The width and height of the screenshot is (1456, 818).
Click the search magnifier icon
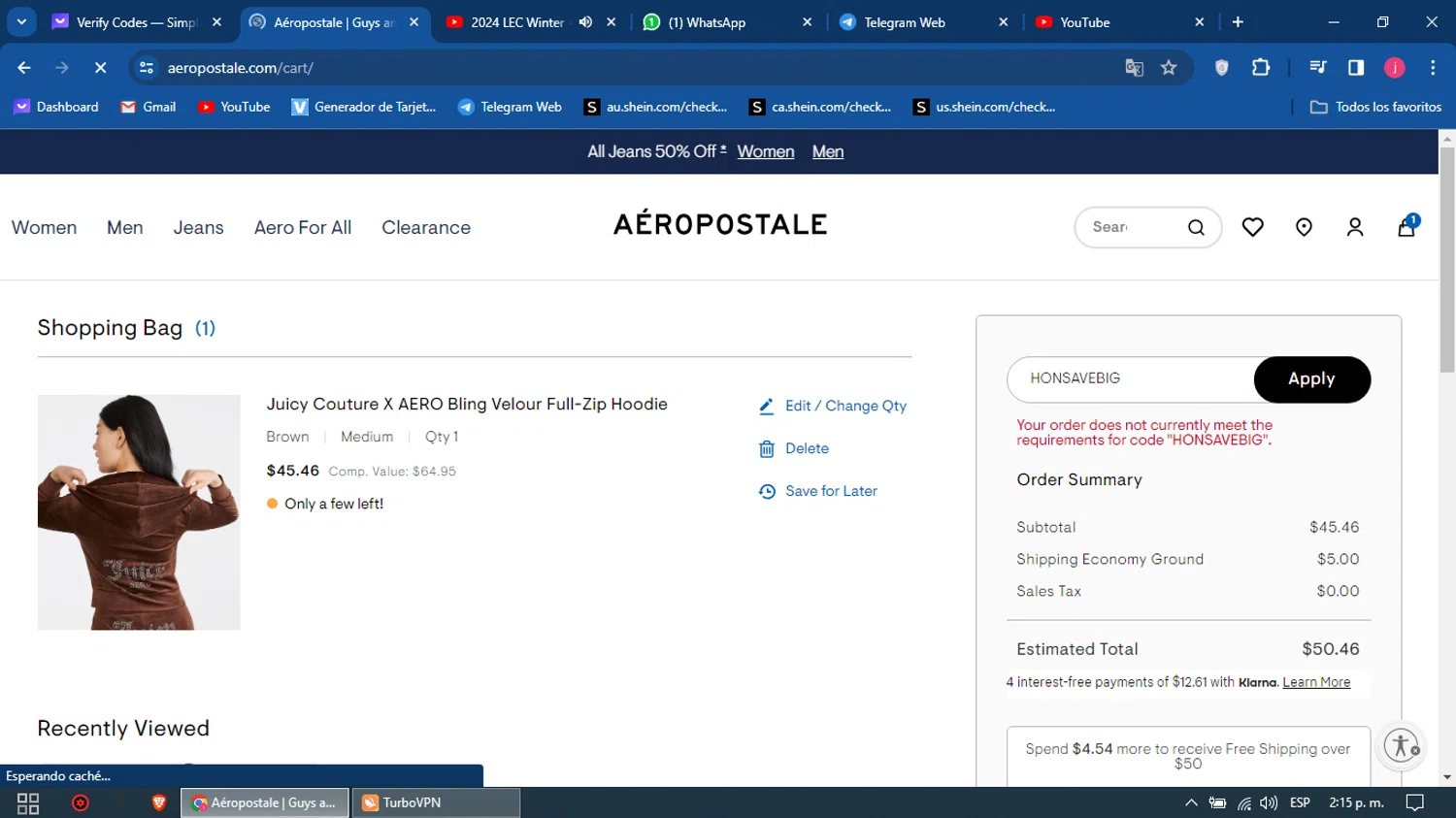[1196, 227]
